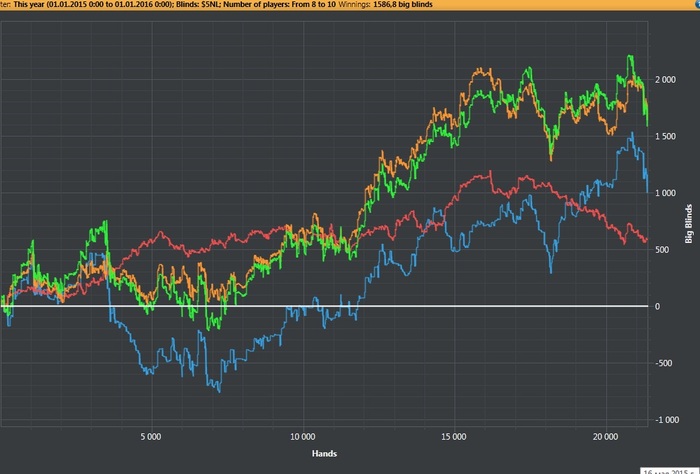Click the 'Blinds: $5NL' filter text
Screen dimensions: 700x474
point(196,4)
